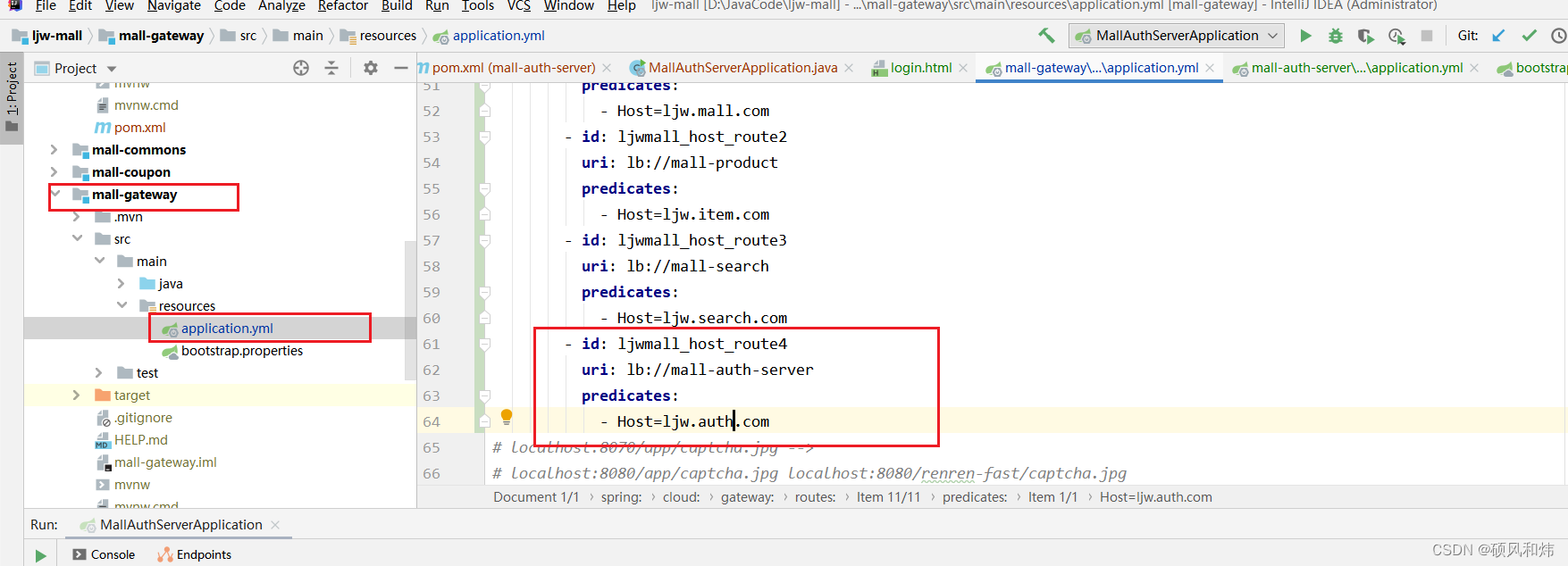Open the Console tab in Run panel

104,554
